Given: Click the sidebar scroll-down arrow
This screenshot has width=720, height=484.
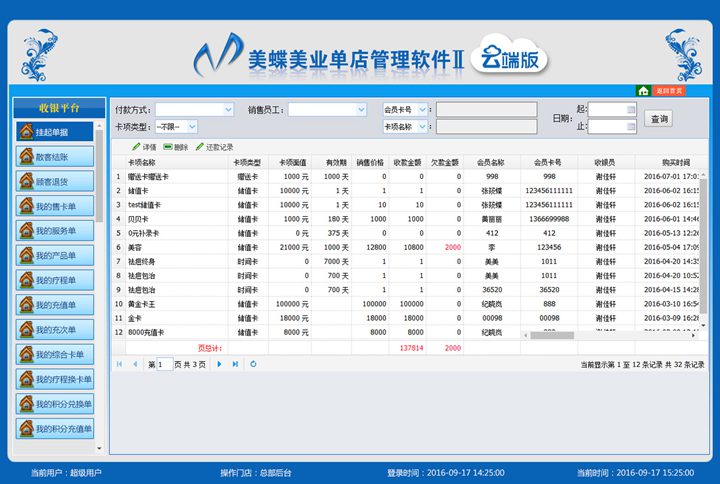Looking at the screenshot, I should (x=99, y=448).
